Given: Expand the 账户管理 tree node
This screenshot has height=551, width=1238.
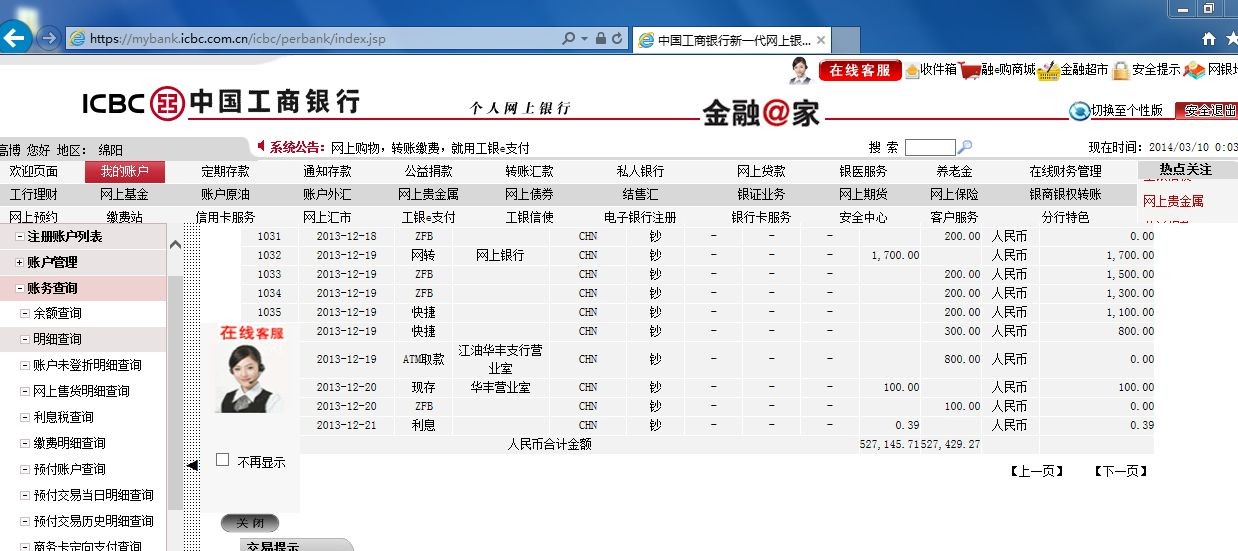Looking at the screenshot, I should click(x=20, y=262).
